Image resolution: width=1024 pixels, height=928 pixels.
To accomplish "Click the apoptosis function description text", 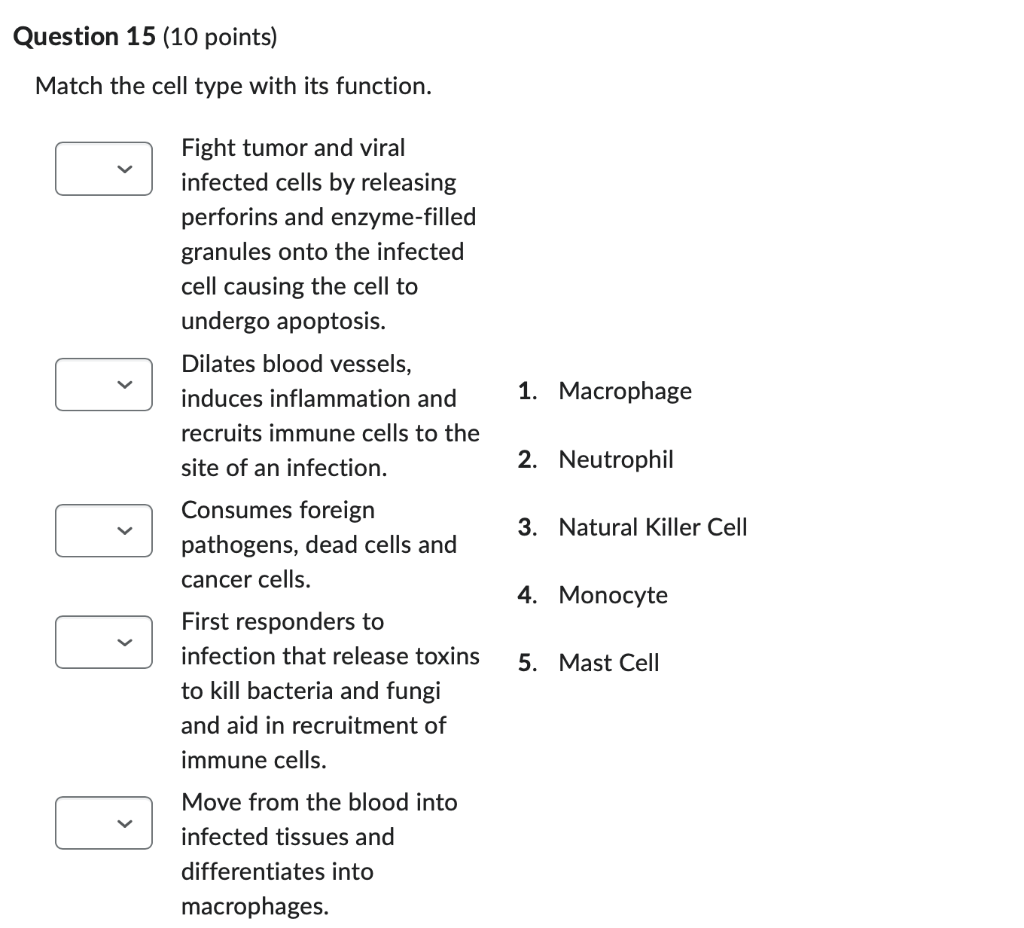I will [328, 234].
